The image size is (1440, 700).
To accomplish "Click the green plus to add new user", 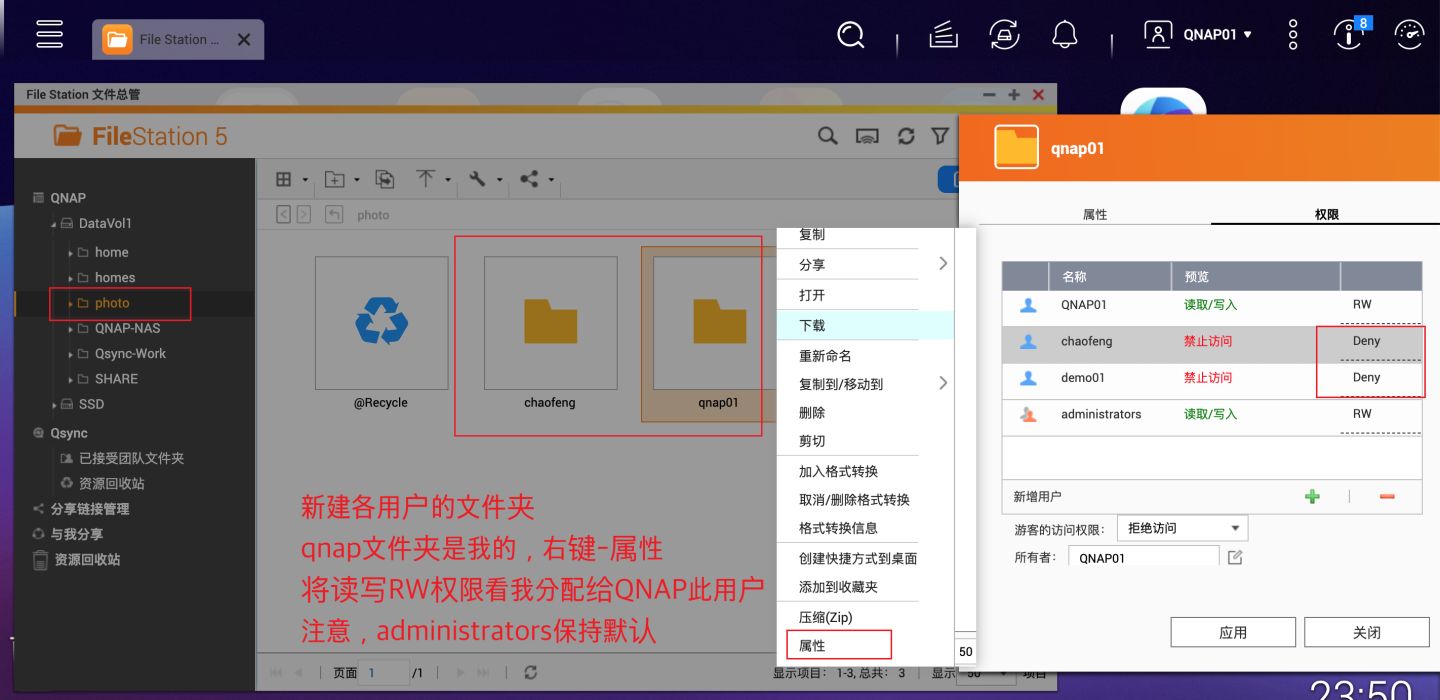I will 1312,496.
